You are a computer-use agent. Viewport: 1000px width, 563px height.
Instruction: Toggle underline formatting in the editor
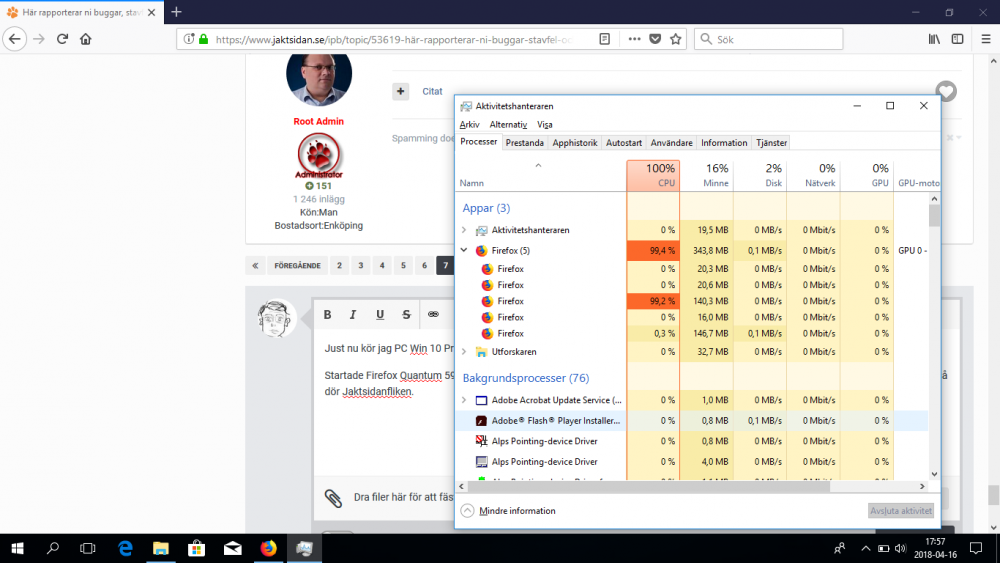pyautogui.click(x=380, y=314)
